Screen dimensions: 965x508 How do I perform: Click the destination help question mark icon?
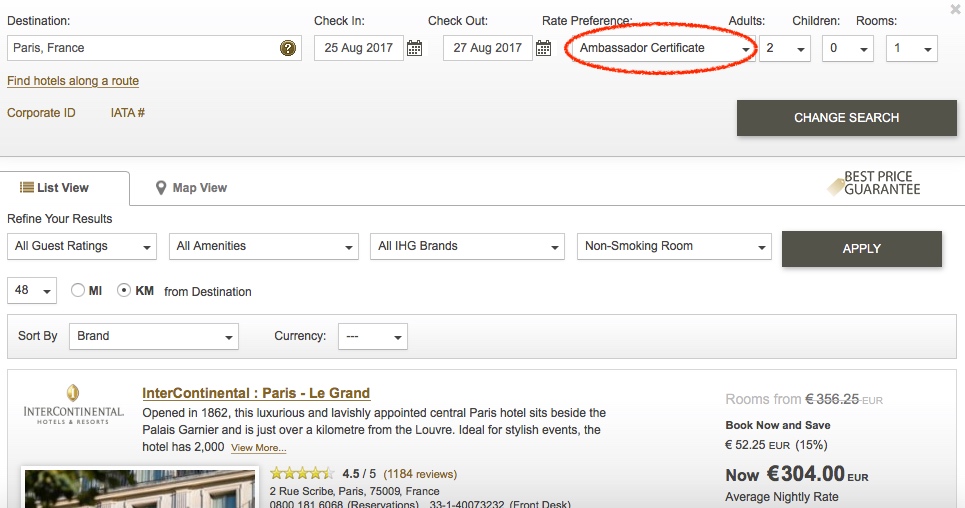tap(288, 48)
